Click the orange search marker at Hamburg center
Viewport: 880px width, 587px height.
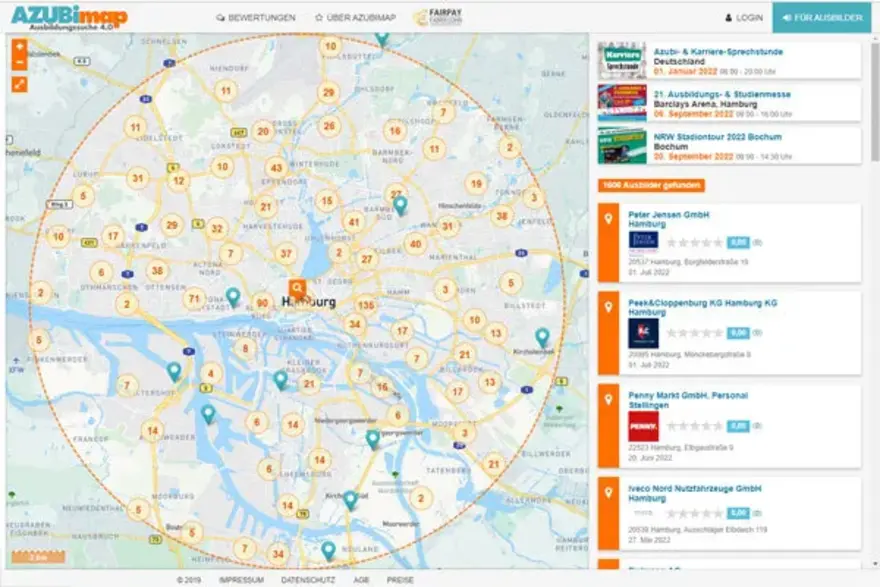(297, 289)
